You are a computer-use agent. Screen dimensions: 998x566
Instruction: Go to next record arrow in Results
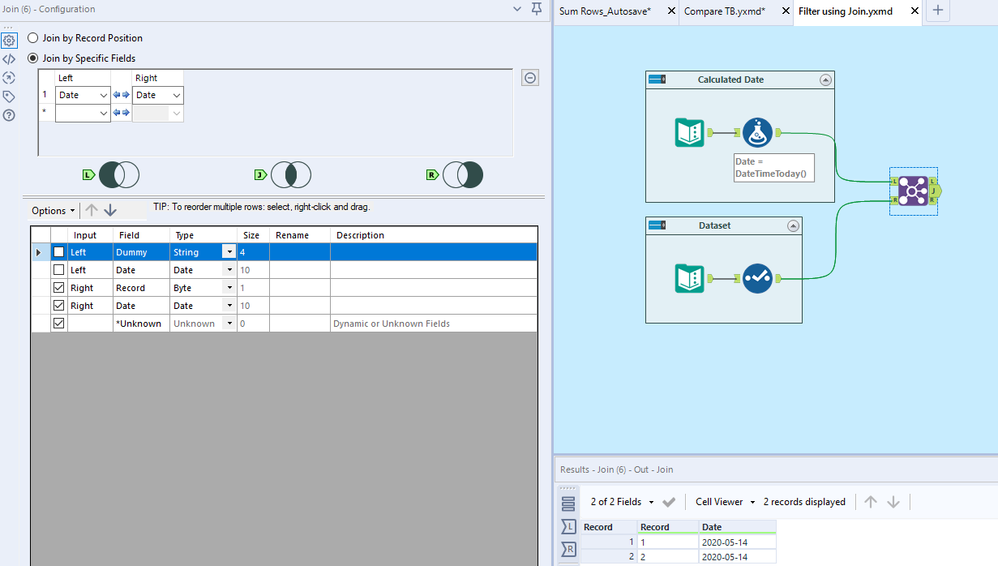click(x=893, y=502)
